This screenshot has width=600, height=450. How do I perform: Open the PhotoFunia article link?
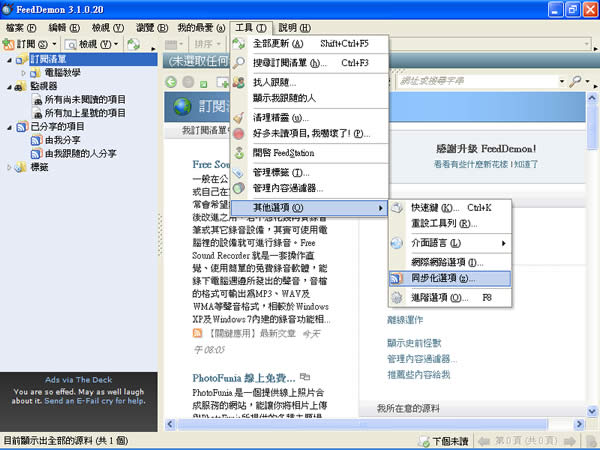[244, 378]
